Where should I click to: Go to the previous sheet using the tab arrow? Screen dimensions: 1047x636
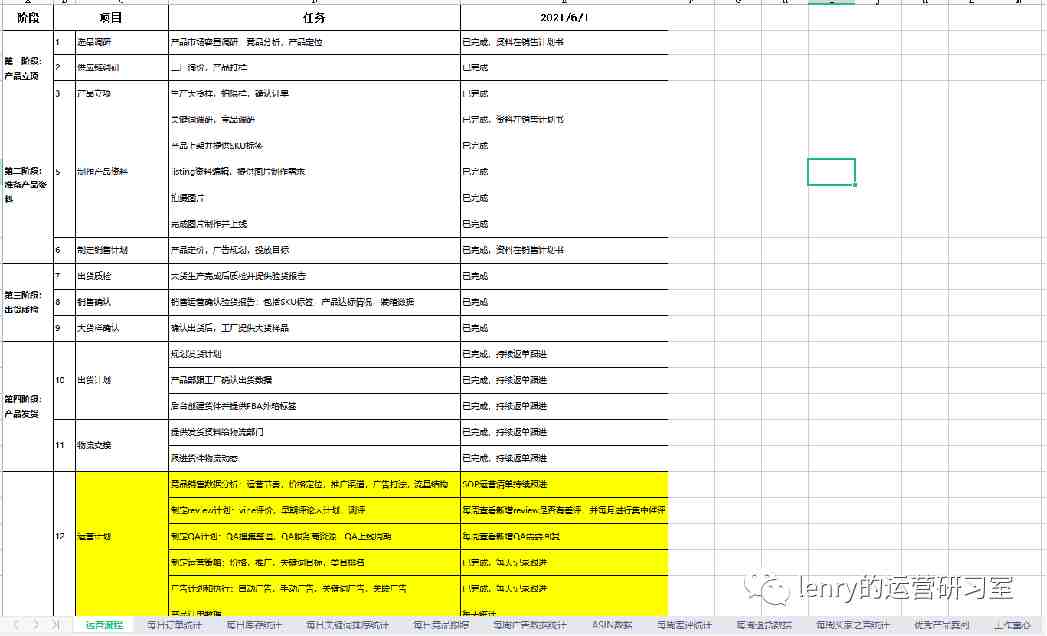pos(15,625)
